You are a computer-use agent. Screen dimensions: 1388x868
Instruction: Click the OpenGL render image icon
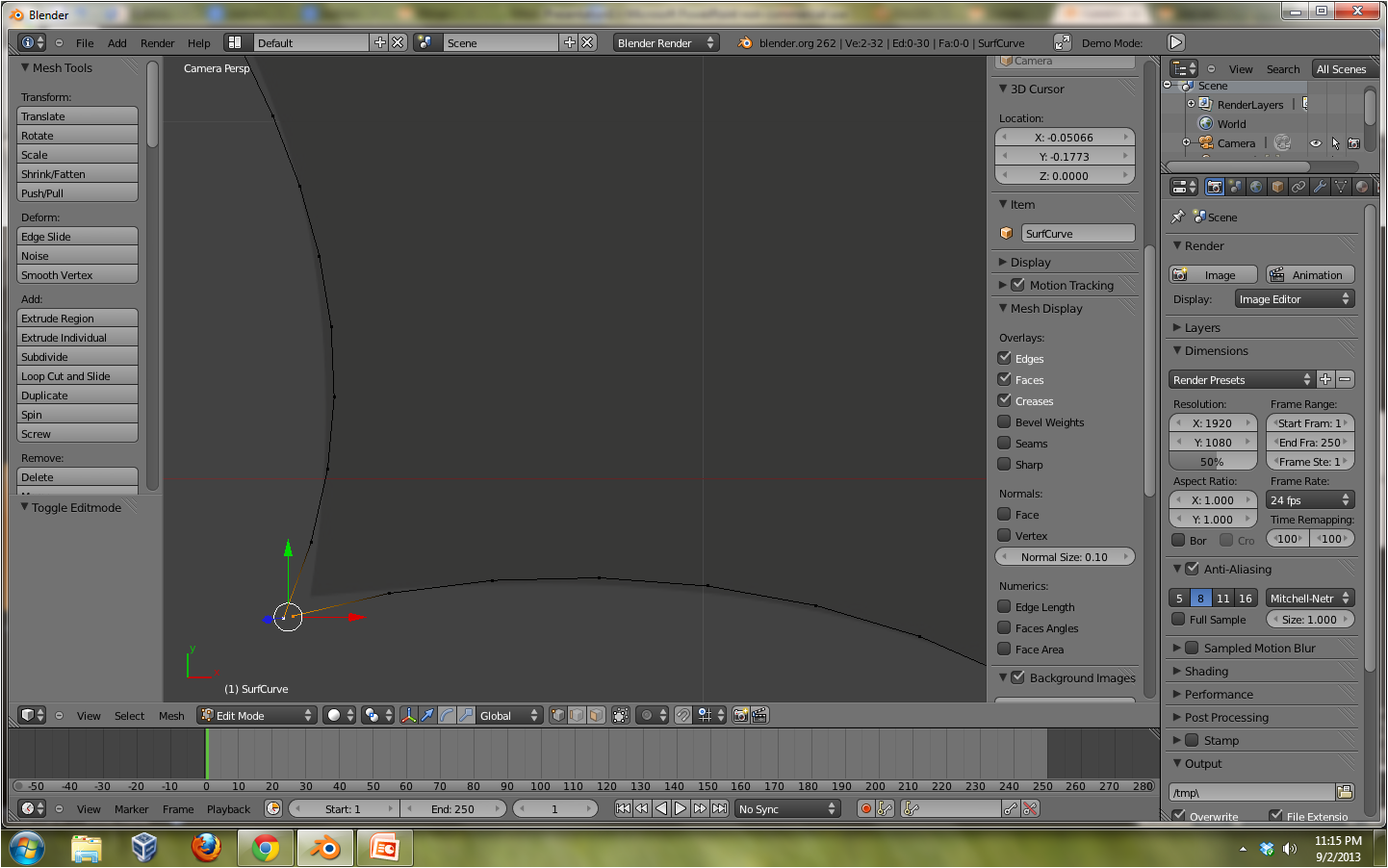point(740,715)
